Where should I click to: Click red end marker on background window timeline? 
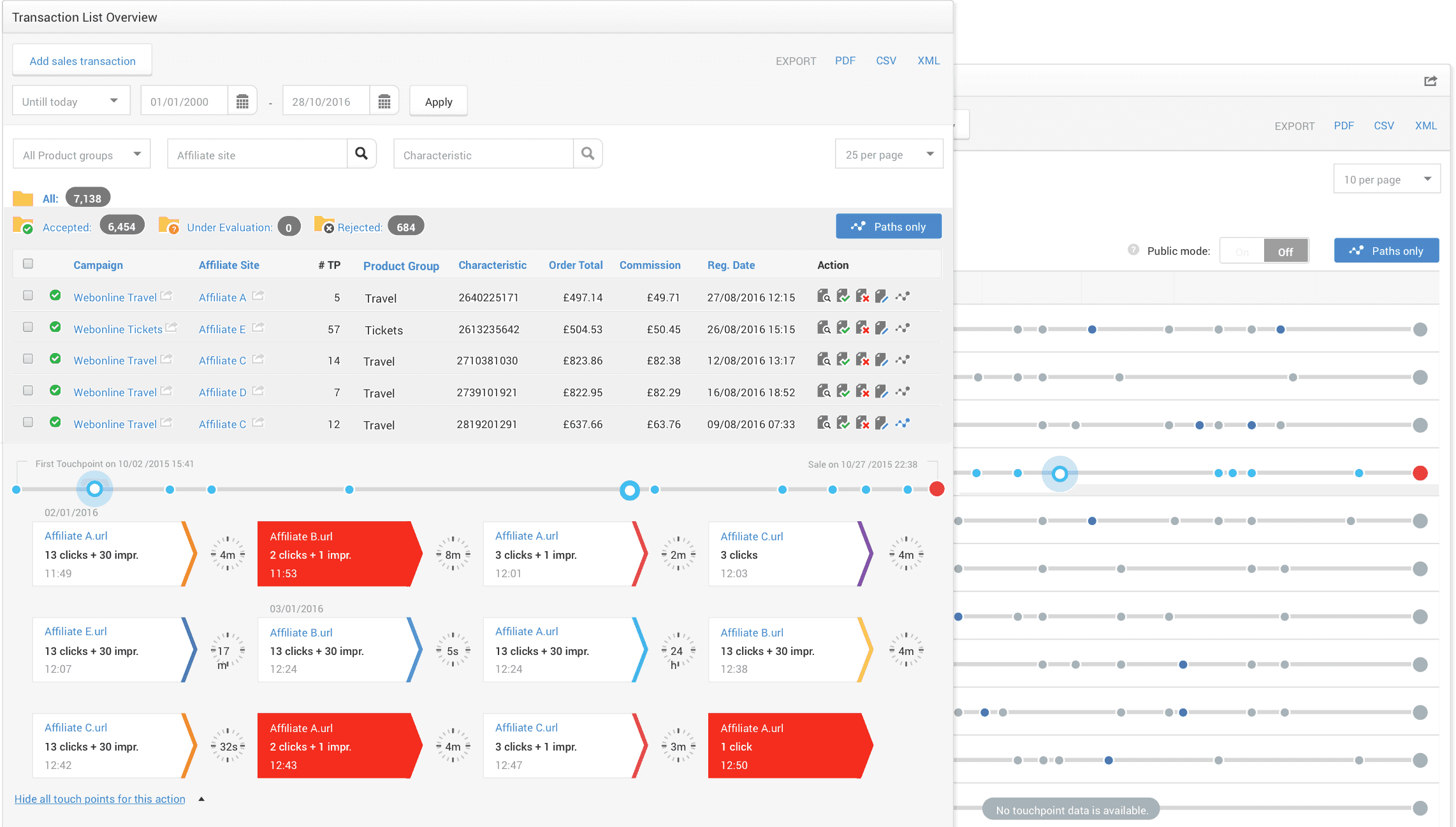tap(1420, 473)
